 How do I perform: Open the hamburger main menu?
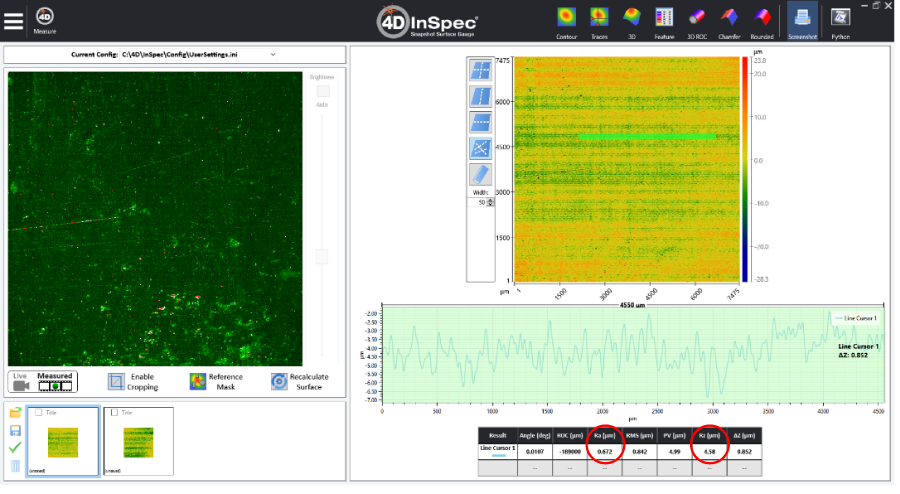[13, 21]
